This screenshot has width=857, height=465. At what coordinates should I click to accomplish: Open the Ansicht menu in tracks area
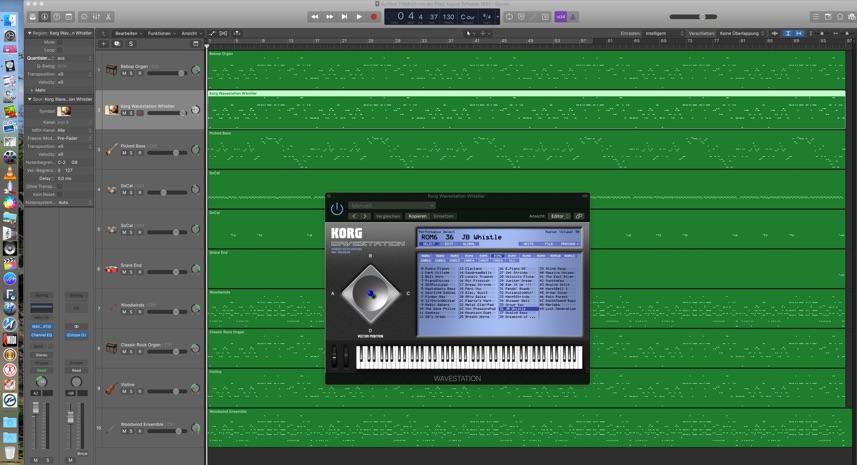(191, 33)
